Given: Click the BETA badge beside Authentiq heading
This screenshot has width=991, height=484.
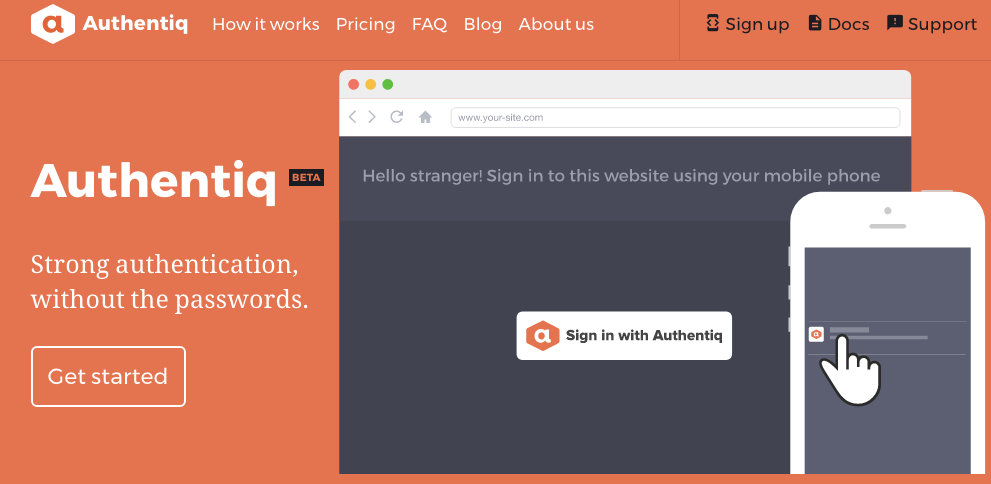Looking at the screenshot, I should click(307, 178).
